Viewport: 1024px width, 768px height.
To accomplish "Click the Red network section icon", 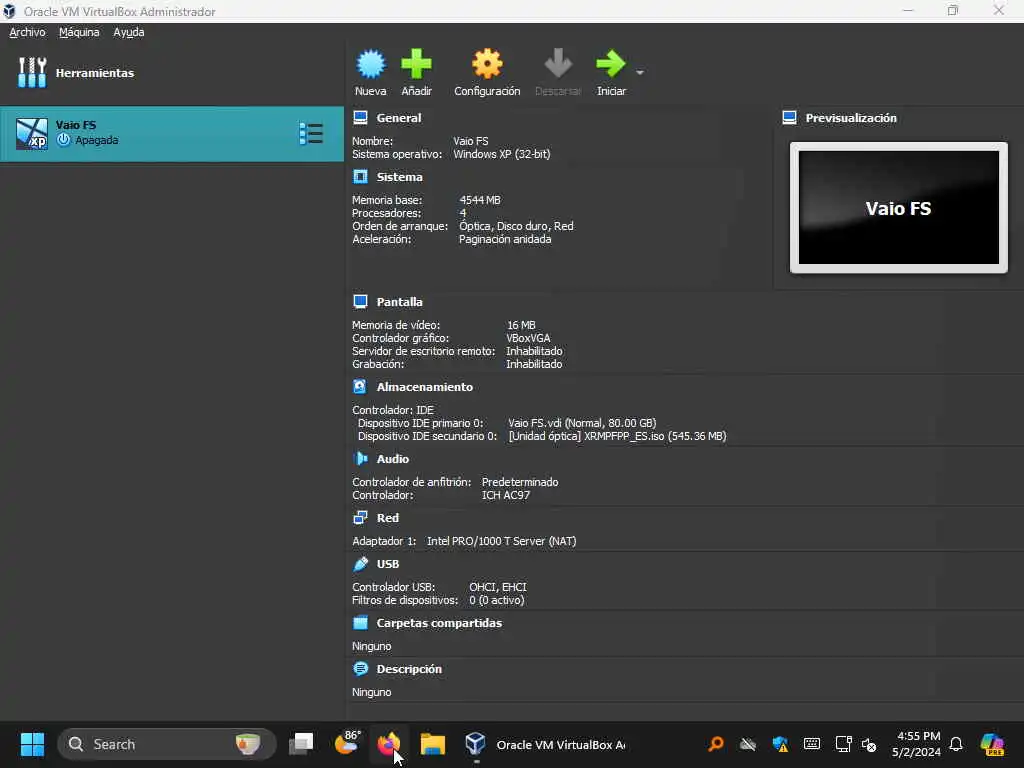I will (360, 517).
